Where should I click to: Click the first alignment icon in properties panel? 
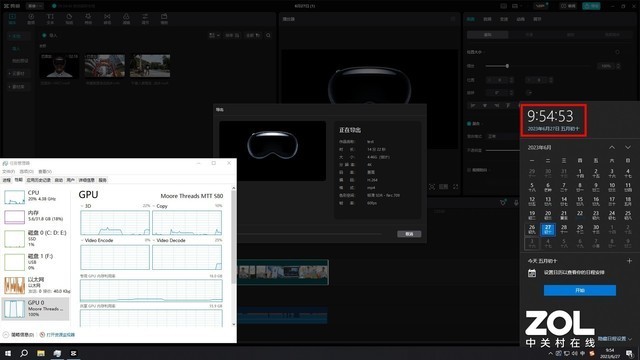473,105
